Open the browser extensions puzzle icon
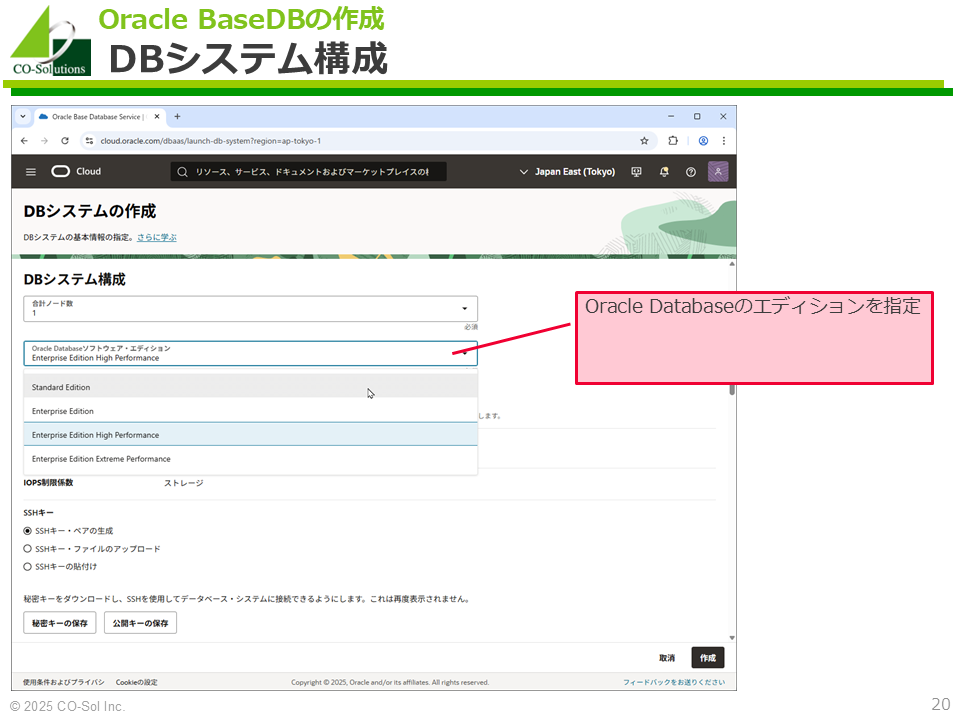The width and height of the screenshot is (960, 720). [673, 141]
